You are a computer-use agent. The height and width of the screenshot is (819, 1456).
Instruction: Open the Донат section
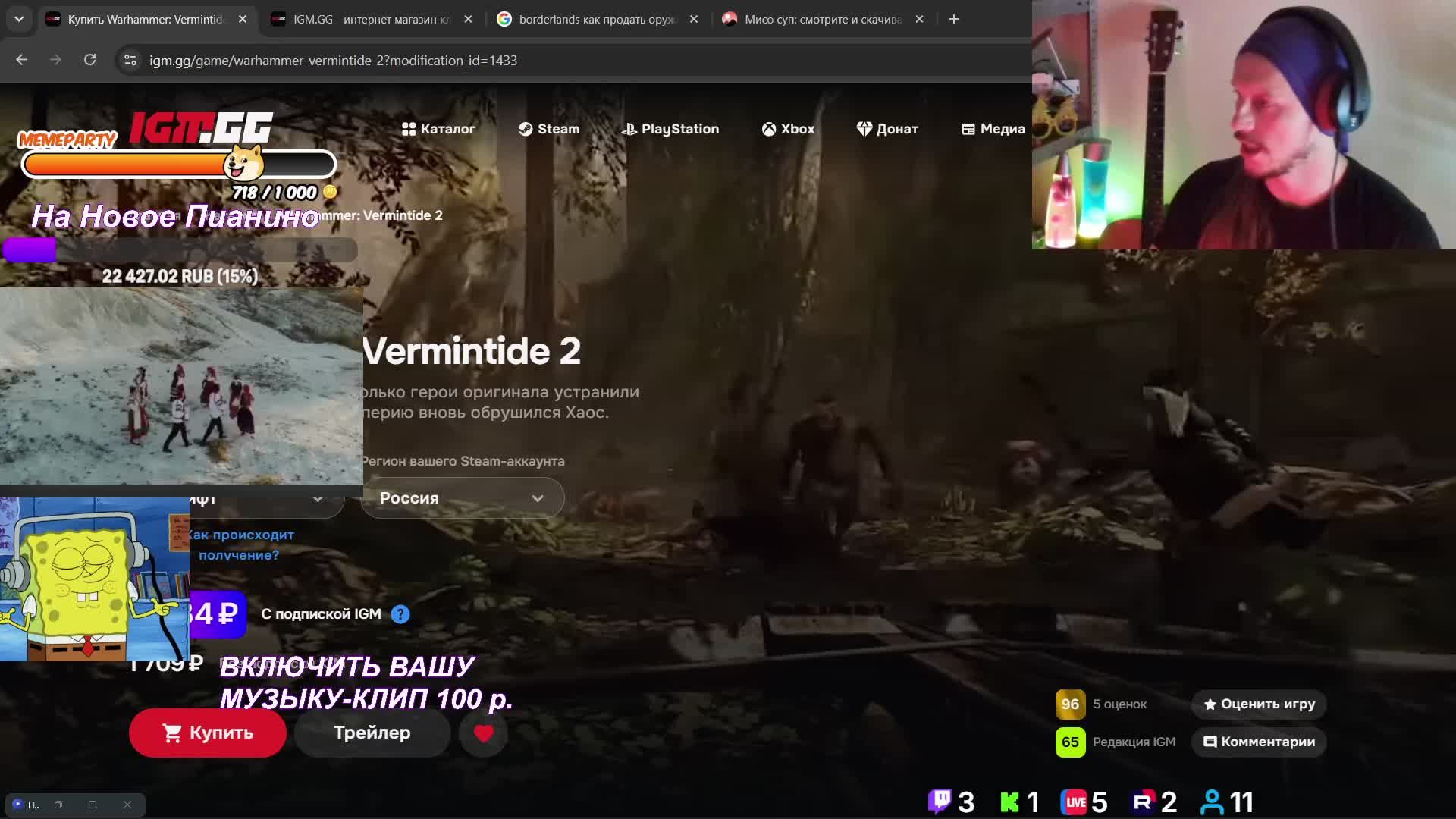point(887,129)
